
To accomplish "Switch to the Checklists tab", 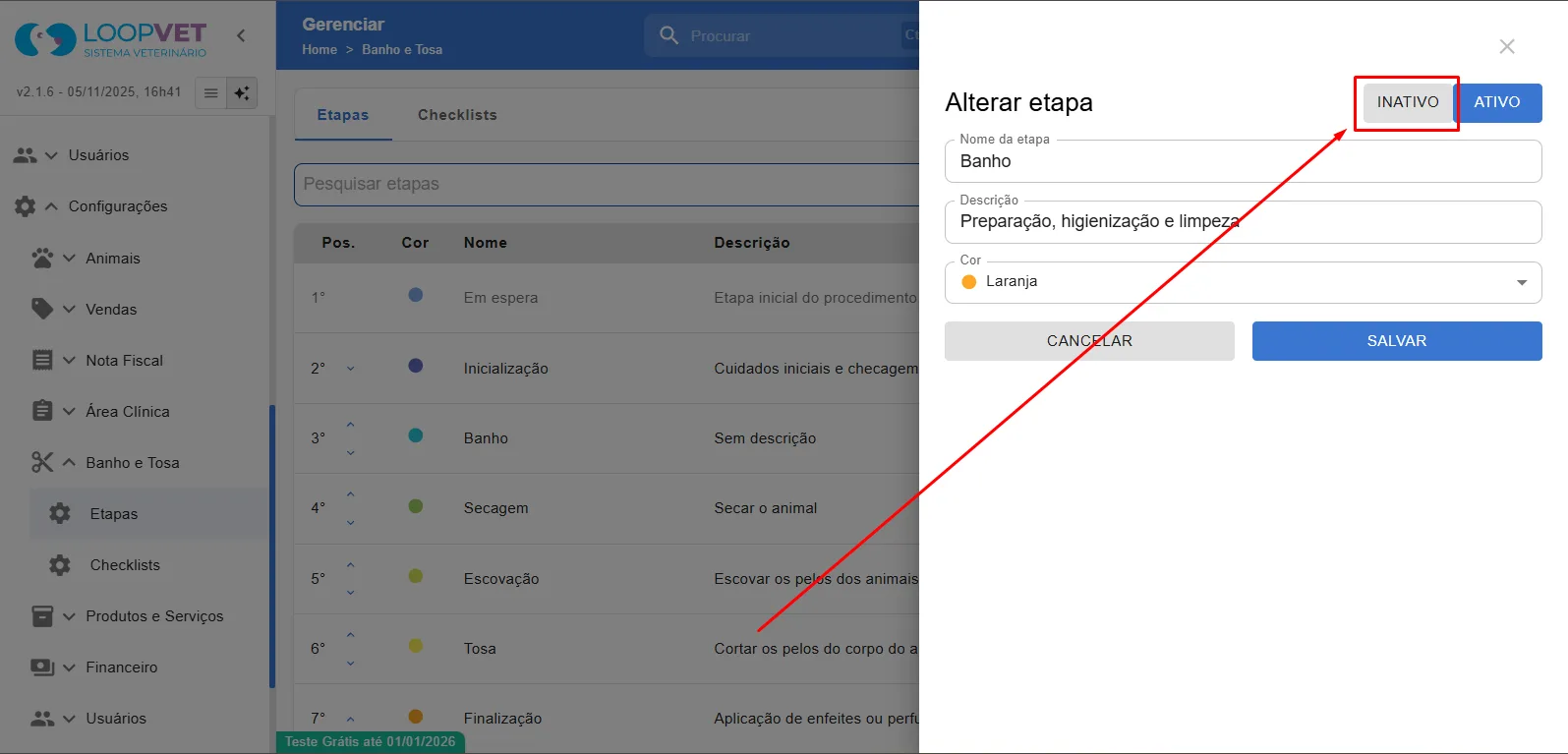I will pos(457,115).
